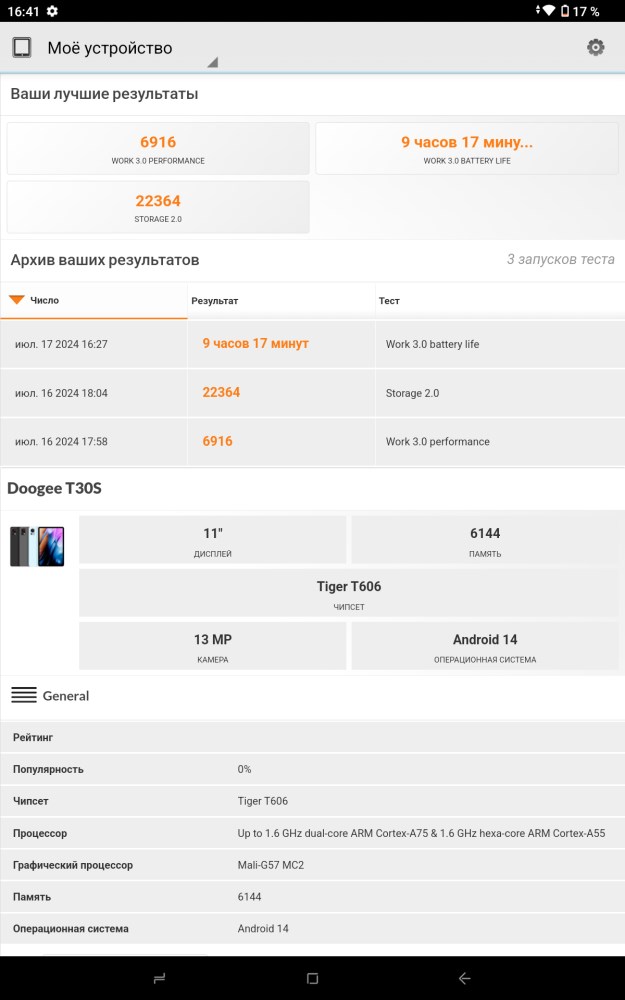Tap the Doogee T30S device title

pyautogui.click(x=54, y=489)
